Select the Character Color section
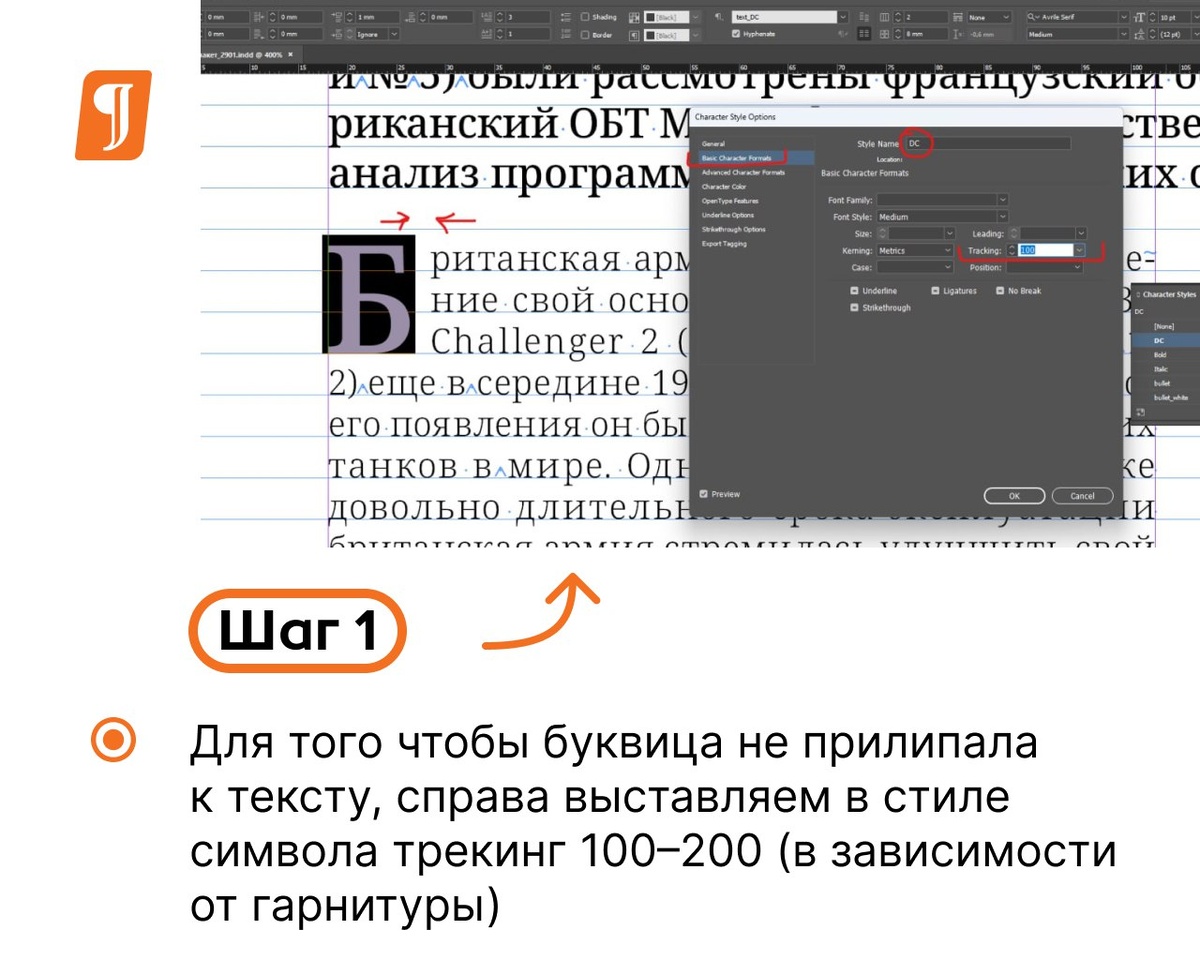This screenshot has width=1200, height=960. tap(724, 187)
